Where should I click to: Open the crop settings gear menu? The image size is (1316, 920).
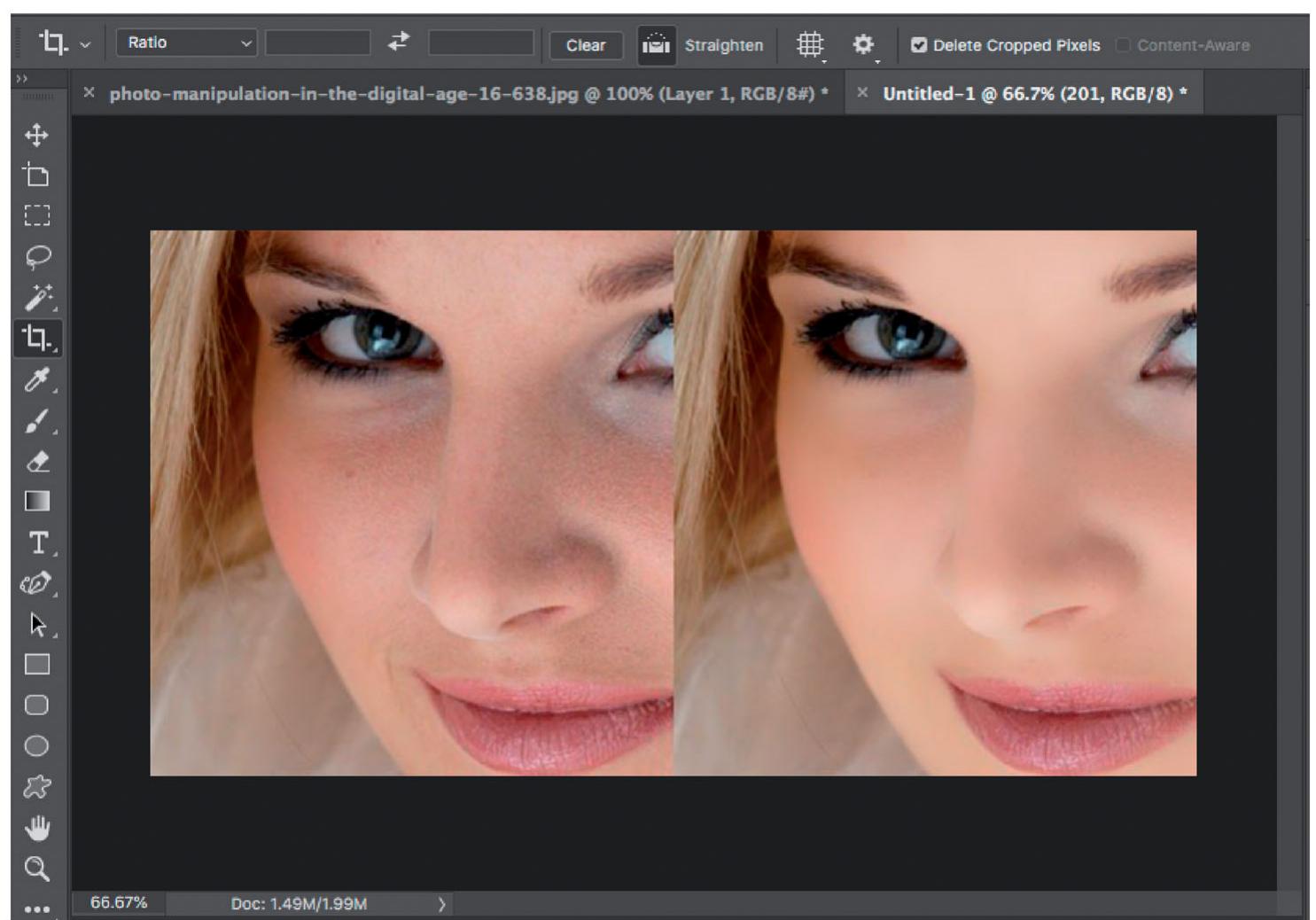pos(863,44)
